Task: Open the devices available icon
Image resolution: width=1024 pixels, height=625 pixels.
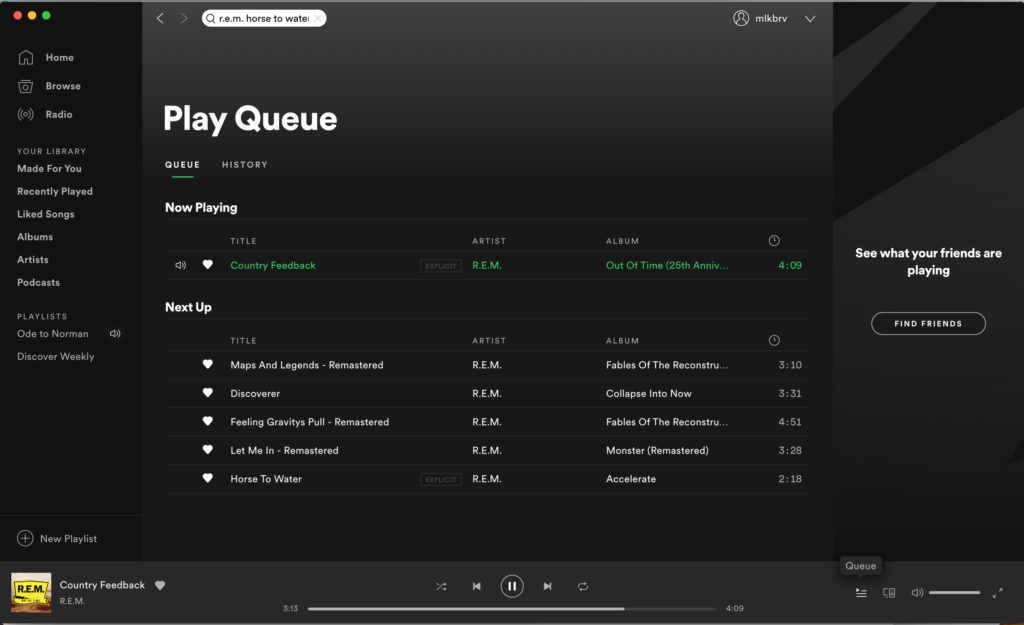Action: click(889, 593)
